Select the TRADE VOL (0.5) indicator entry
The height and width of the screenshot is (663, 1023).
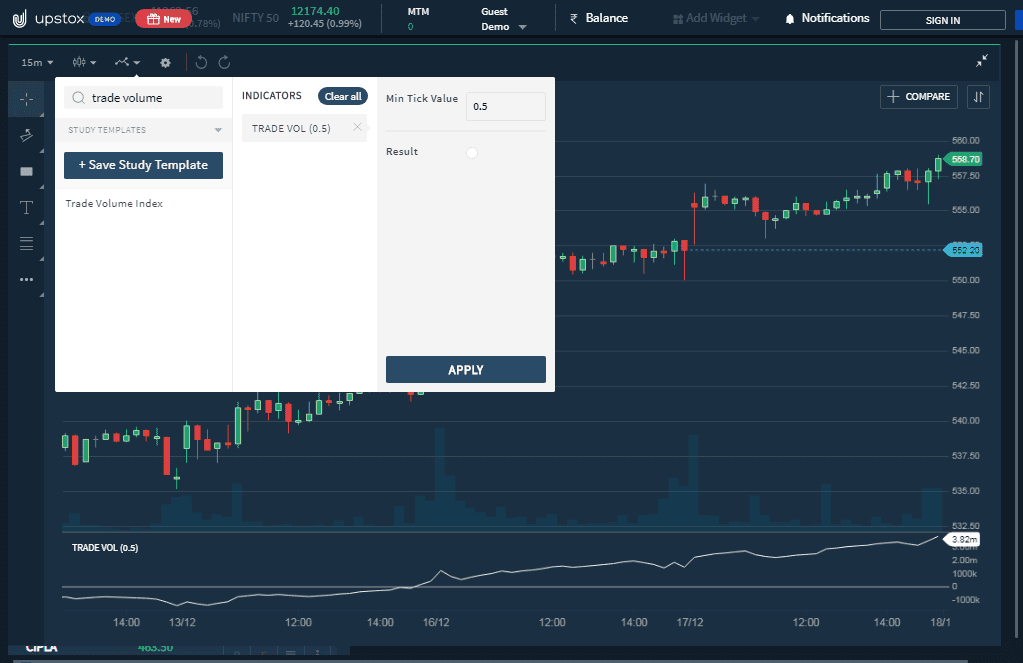(304, 129)
